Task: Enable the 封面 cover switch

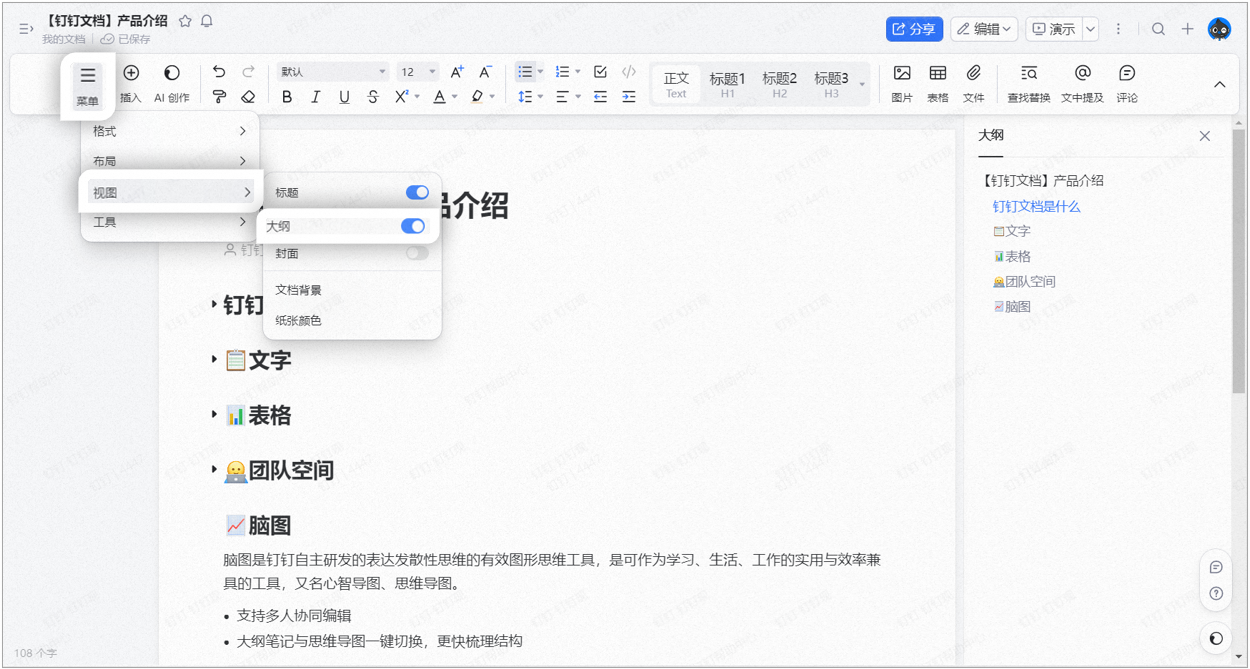Action: (417, 253)
